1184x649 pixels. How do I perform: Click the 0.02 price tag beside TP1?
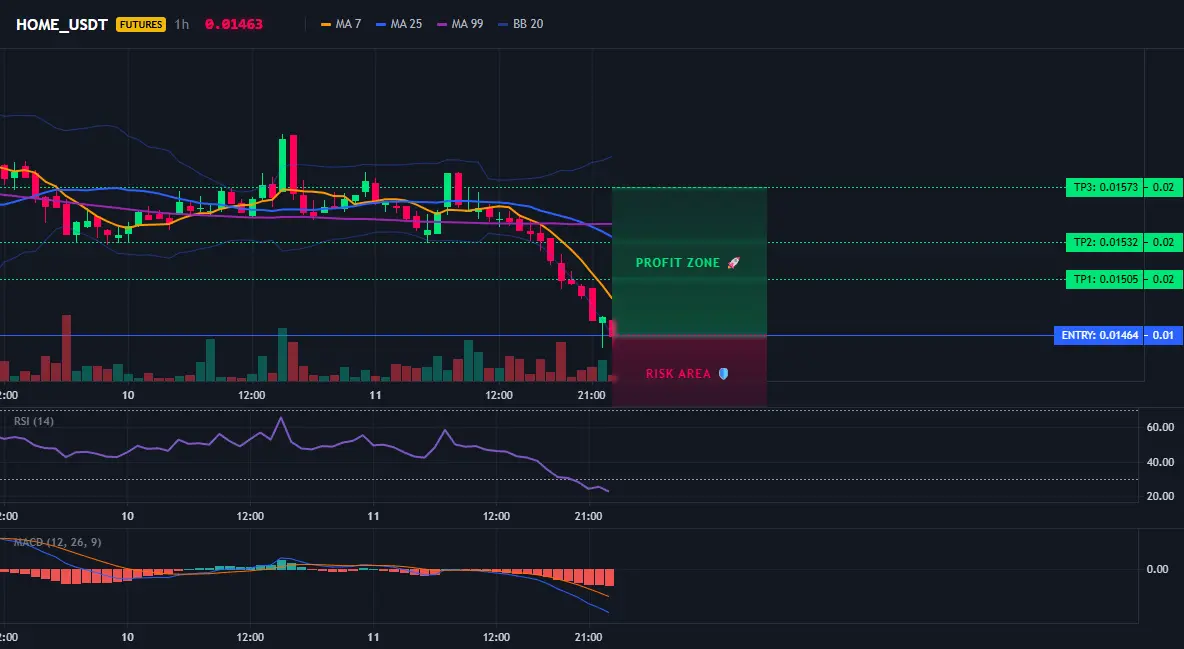(1164, 280)
